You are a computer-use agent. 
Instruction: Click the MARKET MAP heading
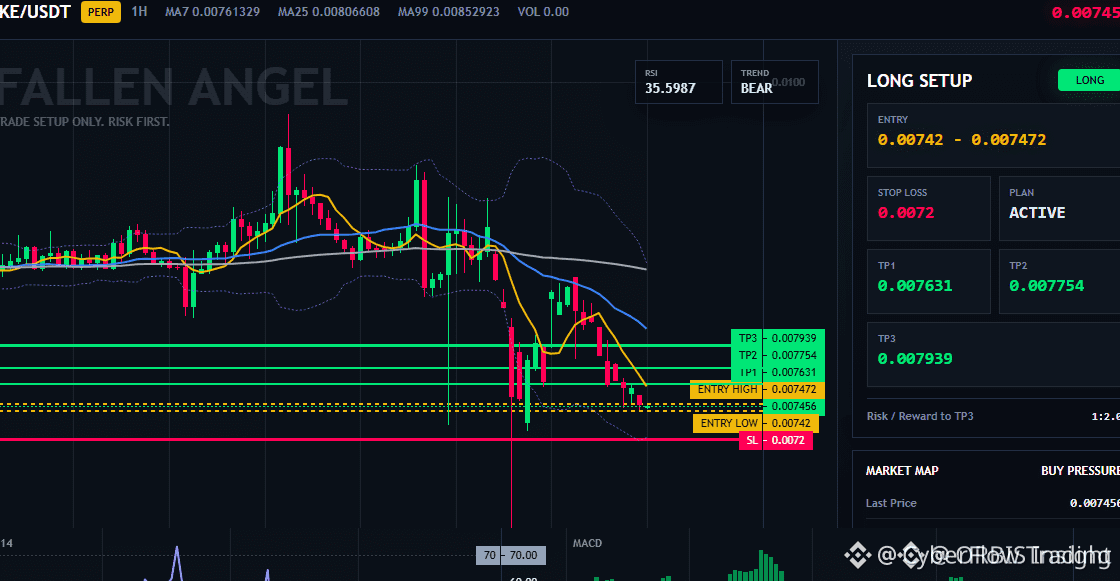[x=902, y=470]
